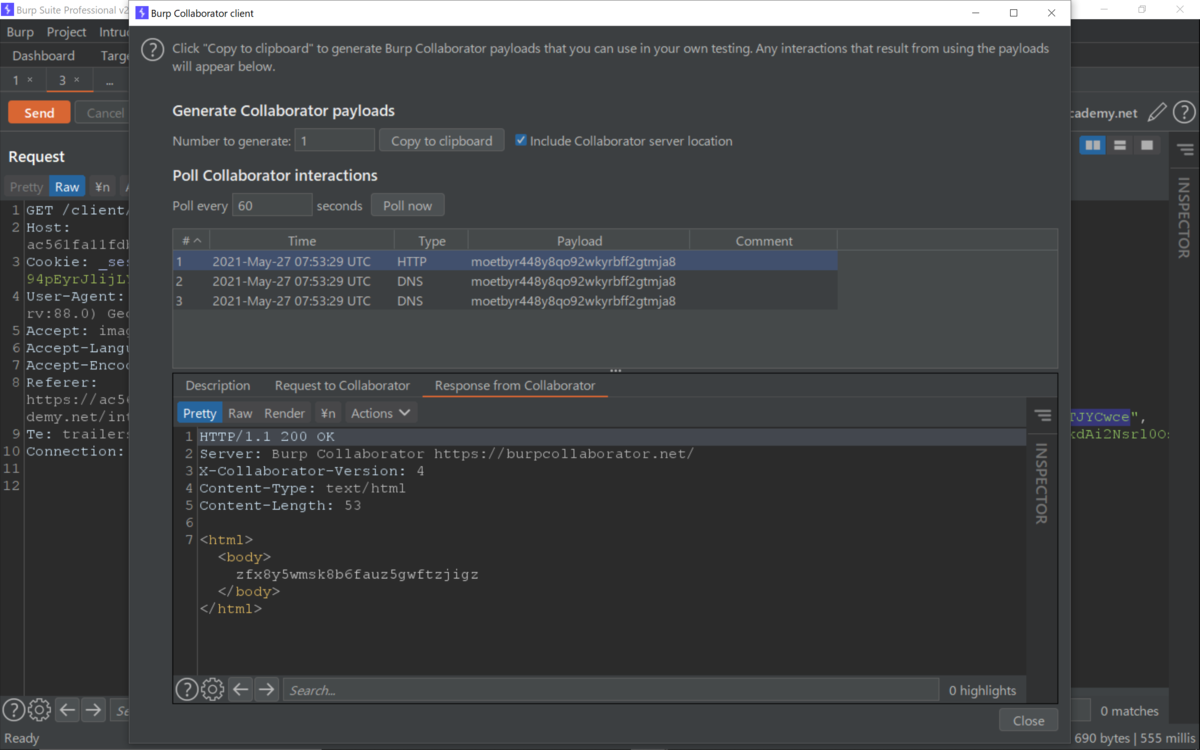The height and width of the screenshot is (750, 1200).
Task: Expand main window INSPECTOR side panel
Action: tap(1184, 218)
